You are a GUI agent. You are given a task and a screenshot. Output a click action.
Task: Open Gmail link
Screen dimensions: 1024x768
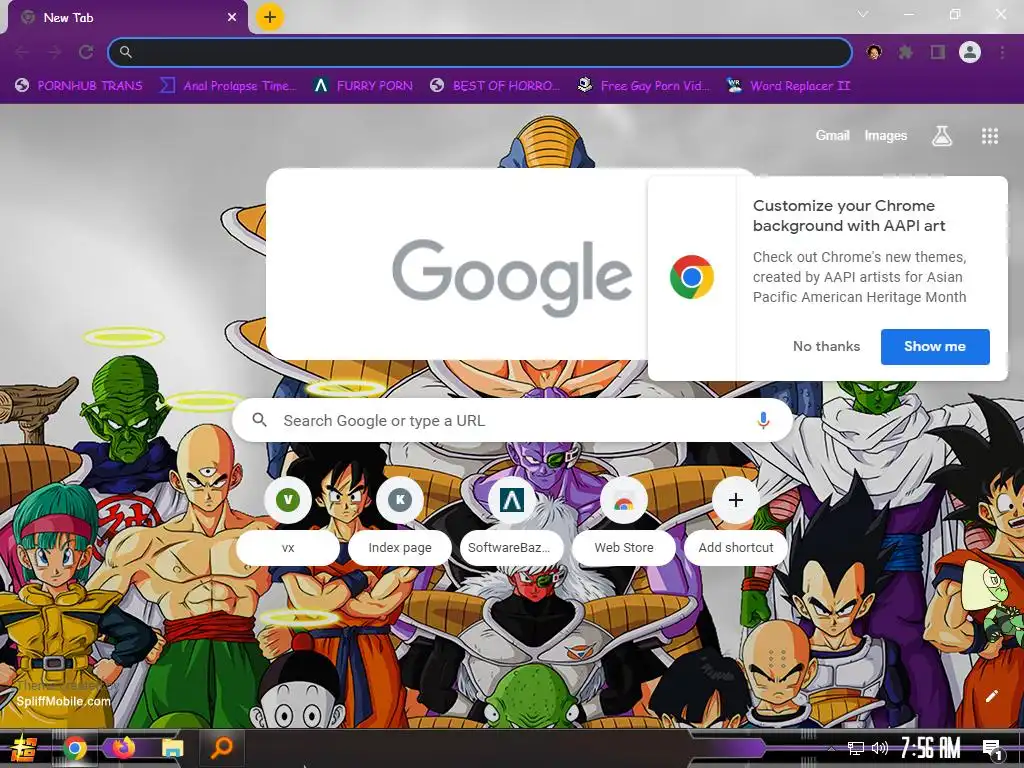pyautogui.click(x=832, y=135)
